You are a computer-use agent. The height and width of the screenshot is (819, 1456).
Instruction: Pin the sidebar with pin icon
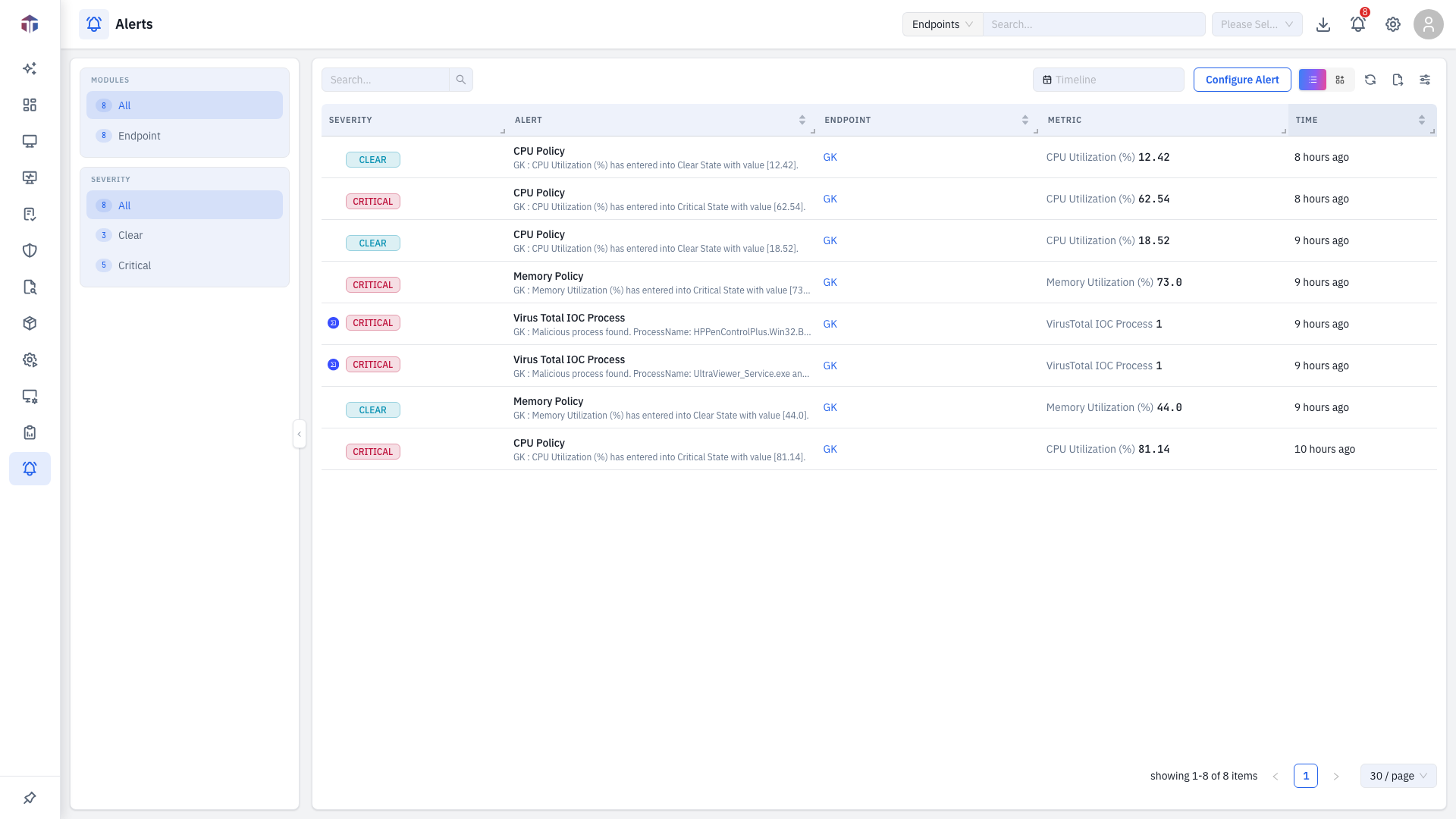click(x=30, y=798)
